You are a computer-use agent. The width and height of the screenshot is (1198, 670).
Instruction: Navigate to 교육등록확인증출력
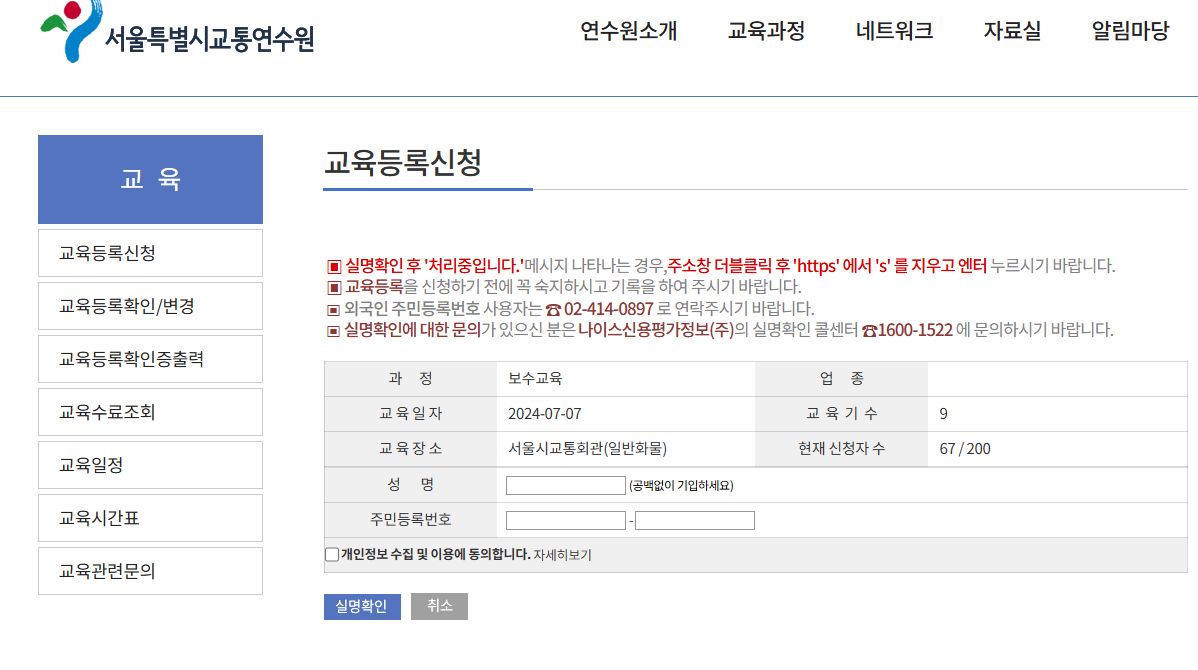[x=150, y=358]
